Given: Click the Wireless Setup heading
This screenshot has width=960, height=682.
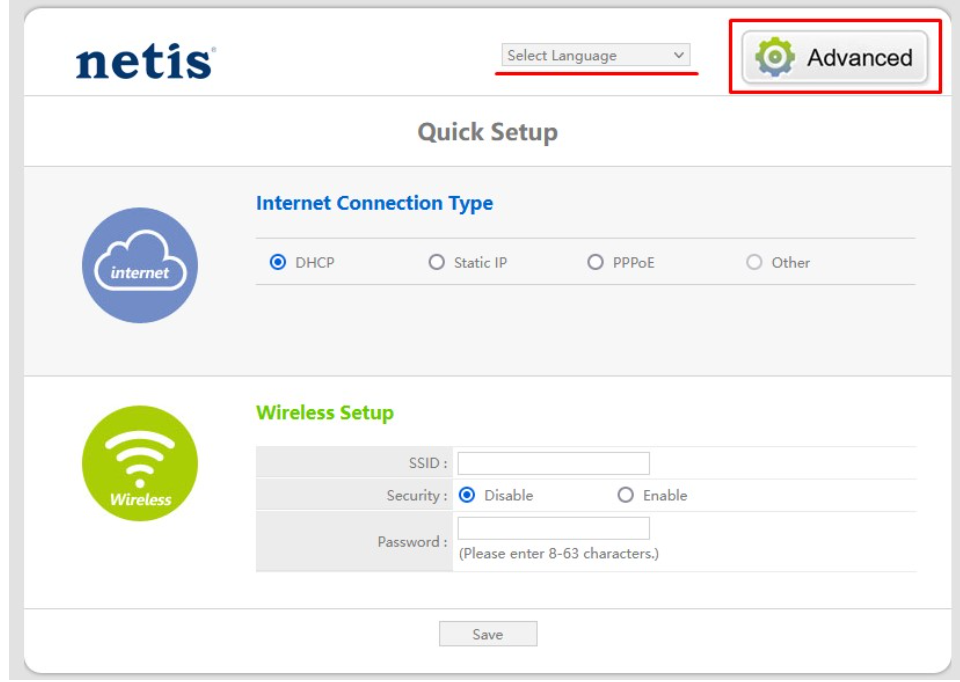Looking at the screenshot, I should 325,413.
